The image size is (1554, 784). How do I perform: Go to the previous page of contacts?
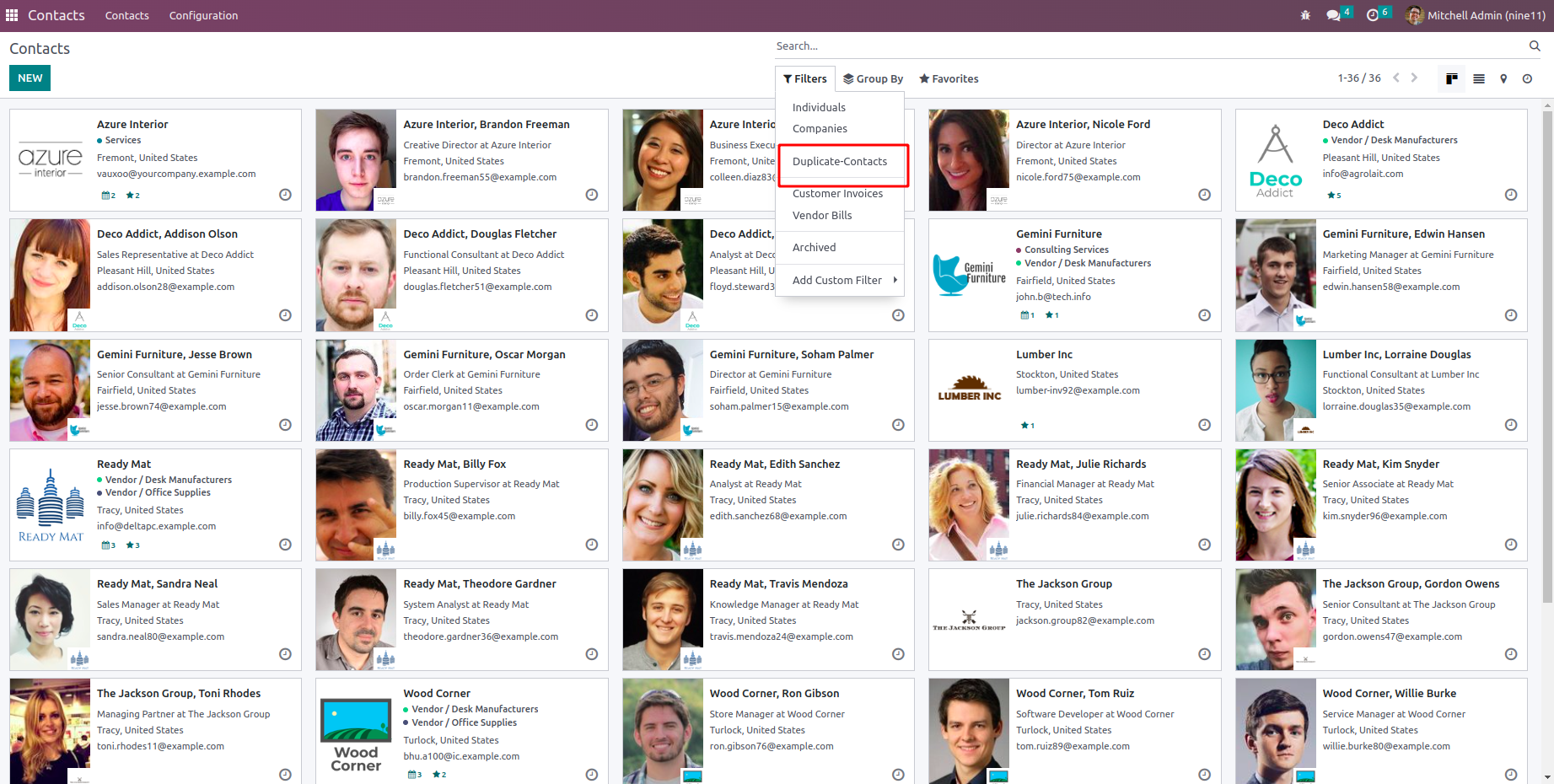pyautogui.click(x=1396, y=78)
